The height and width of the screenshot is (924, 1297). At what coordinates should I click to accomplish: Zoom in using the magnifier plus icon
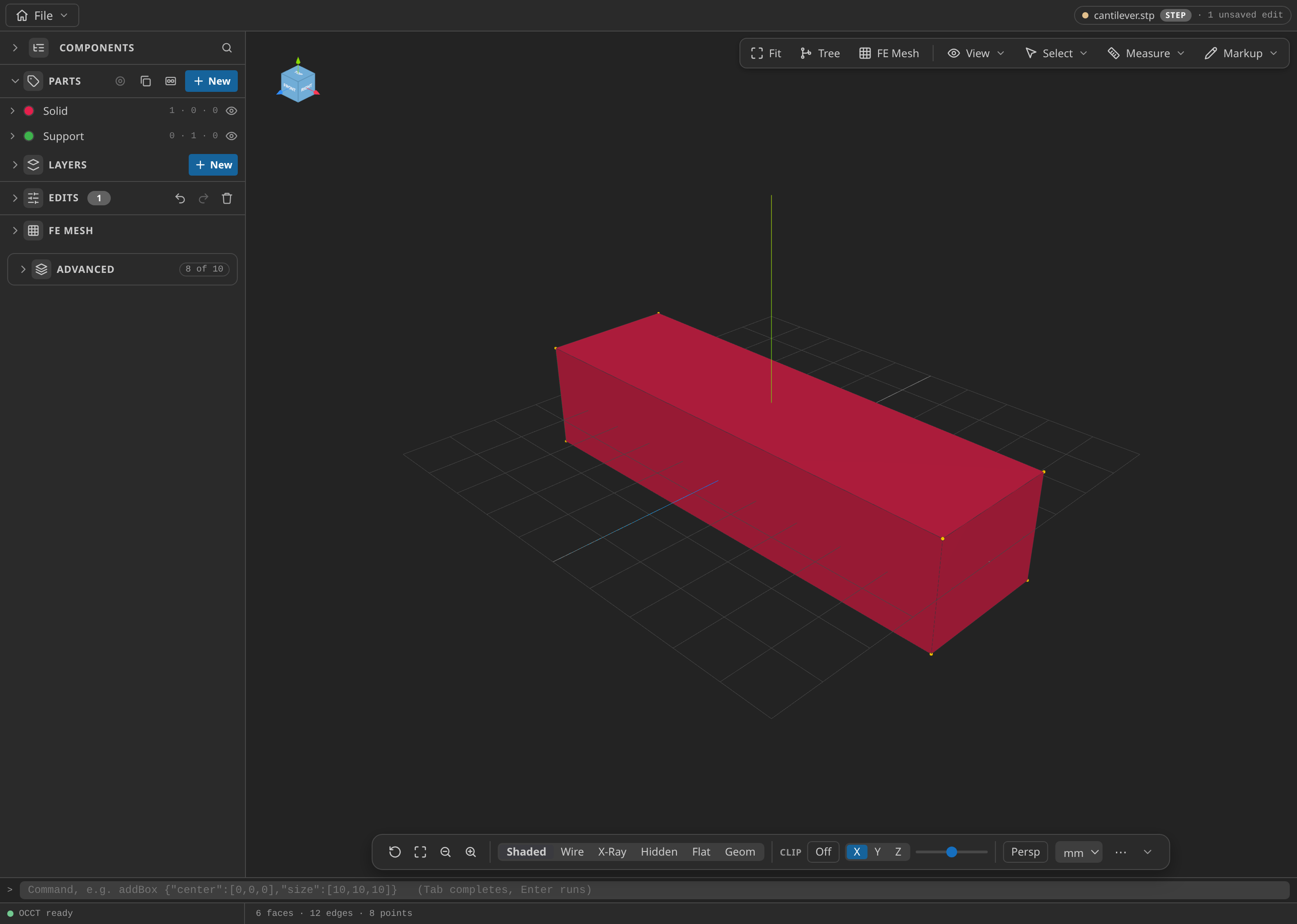click(471, 852)
